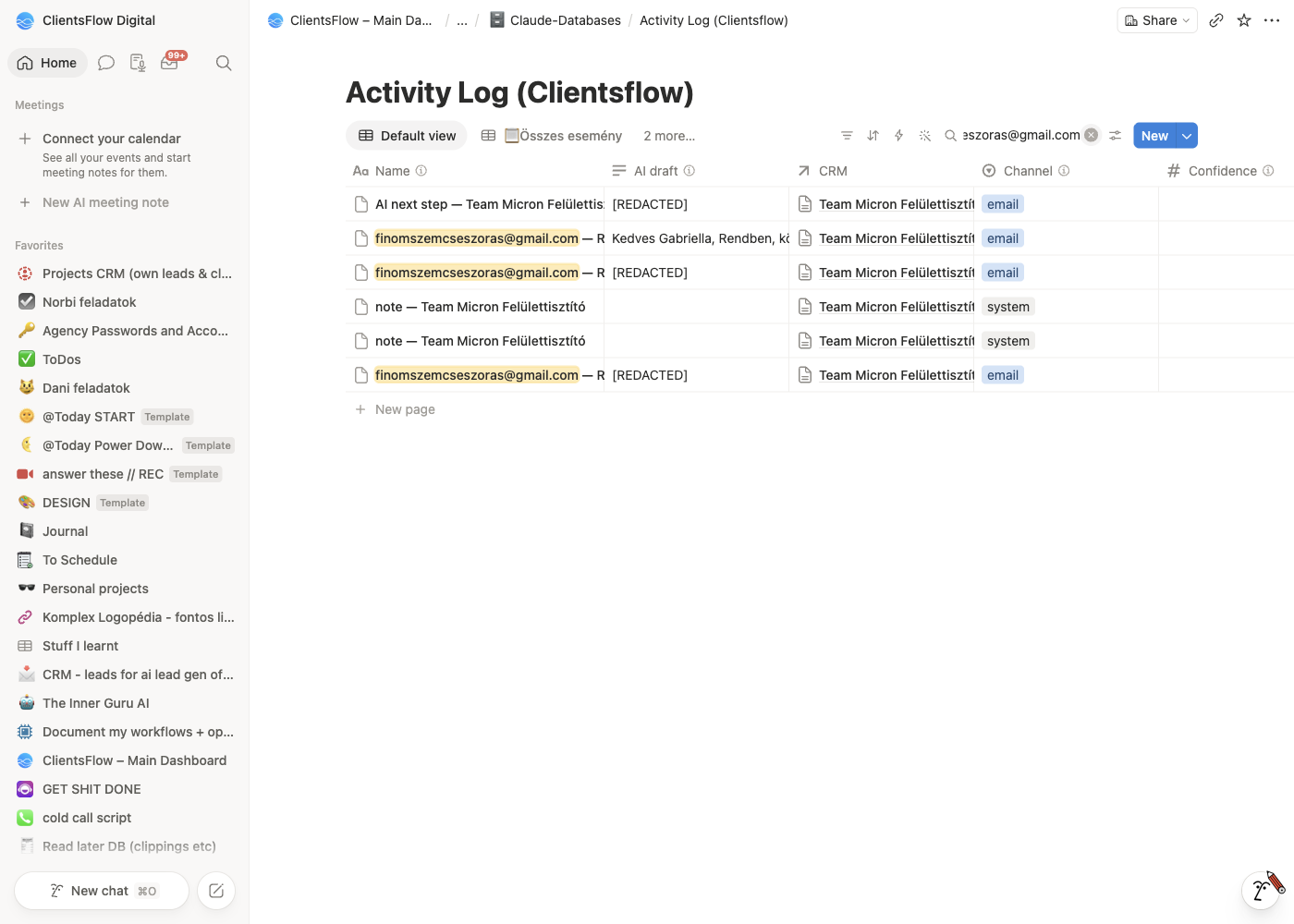Viewport: 1294px width, 924px height.
Task: Click the Confidence column info icon
Action: point(1268,171)
